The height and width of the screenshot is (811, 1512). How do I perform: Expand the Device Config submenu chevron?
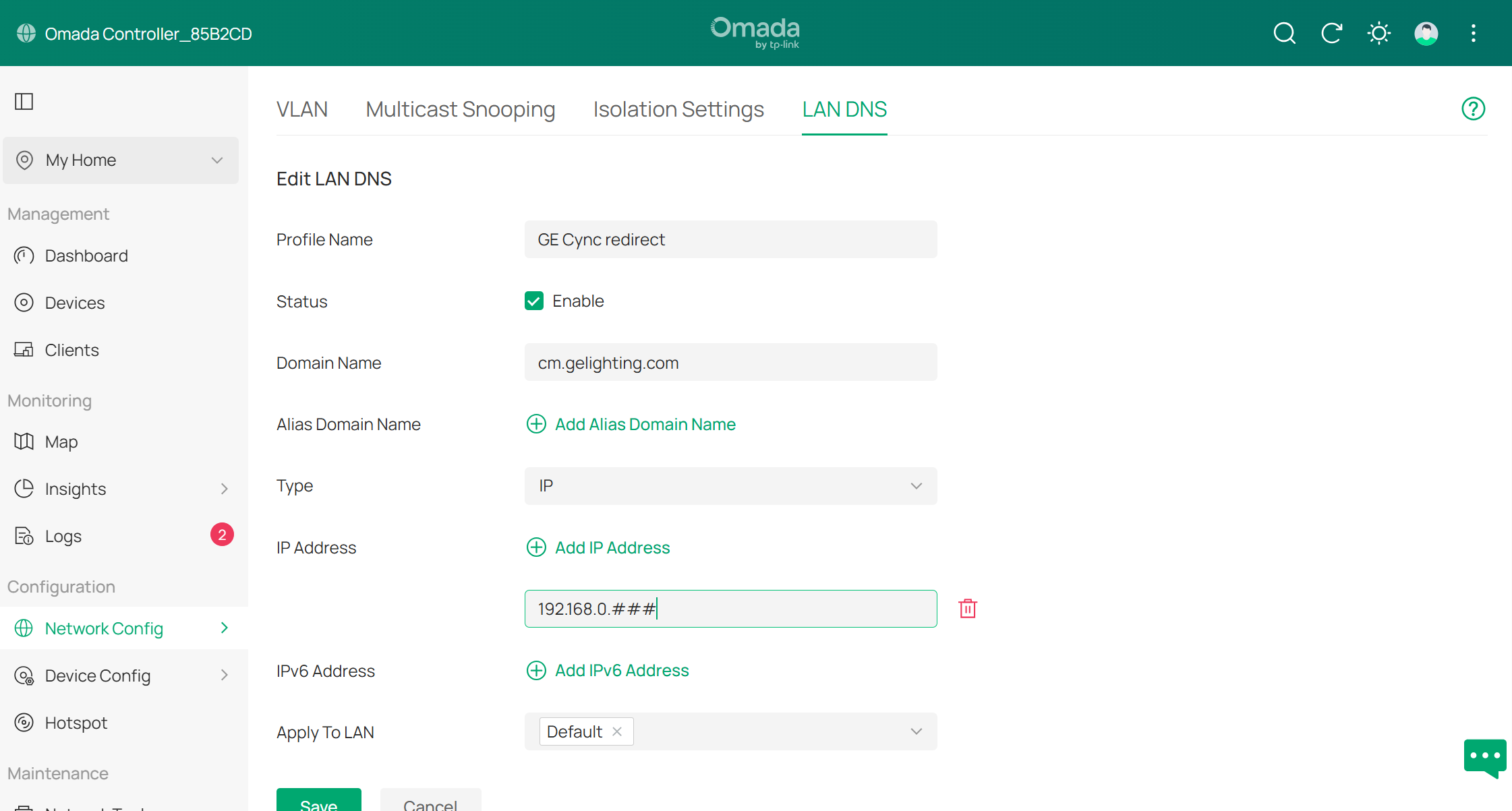click(x=224, y=675)
